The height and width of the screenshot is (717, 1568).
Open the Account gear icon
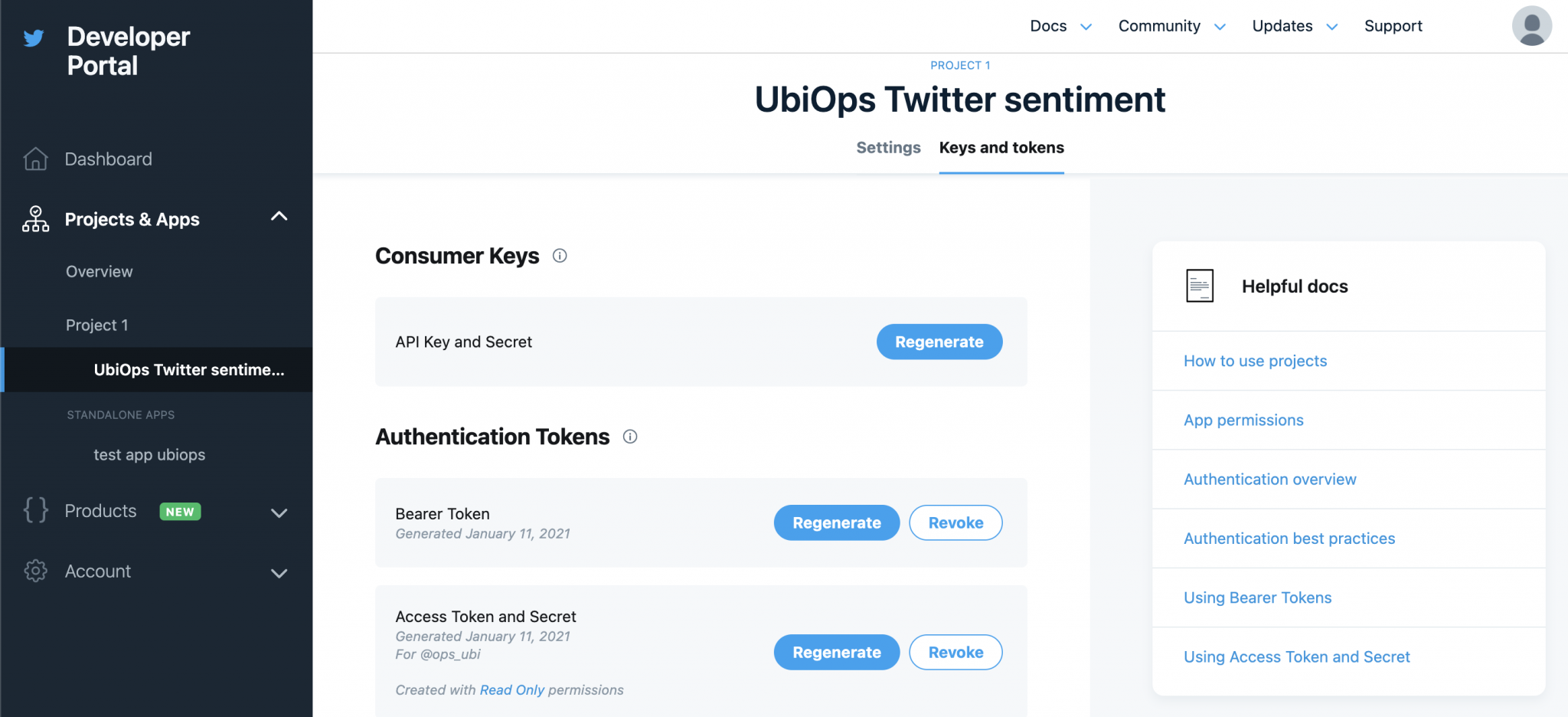pyautogui.click(x=34, y=571)
